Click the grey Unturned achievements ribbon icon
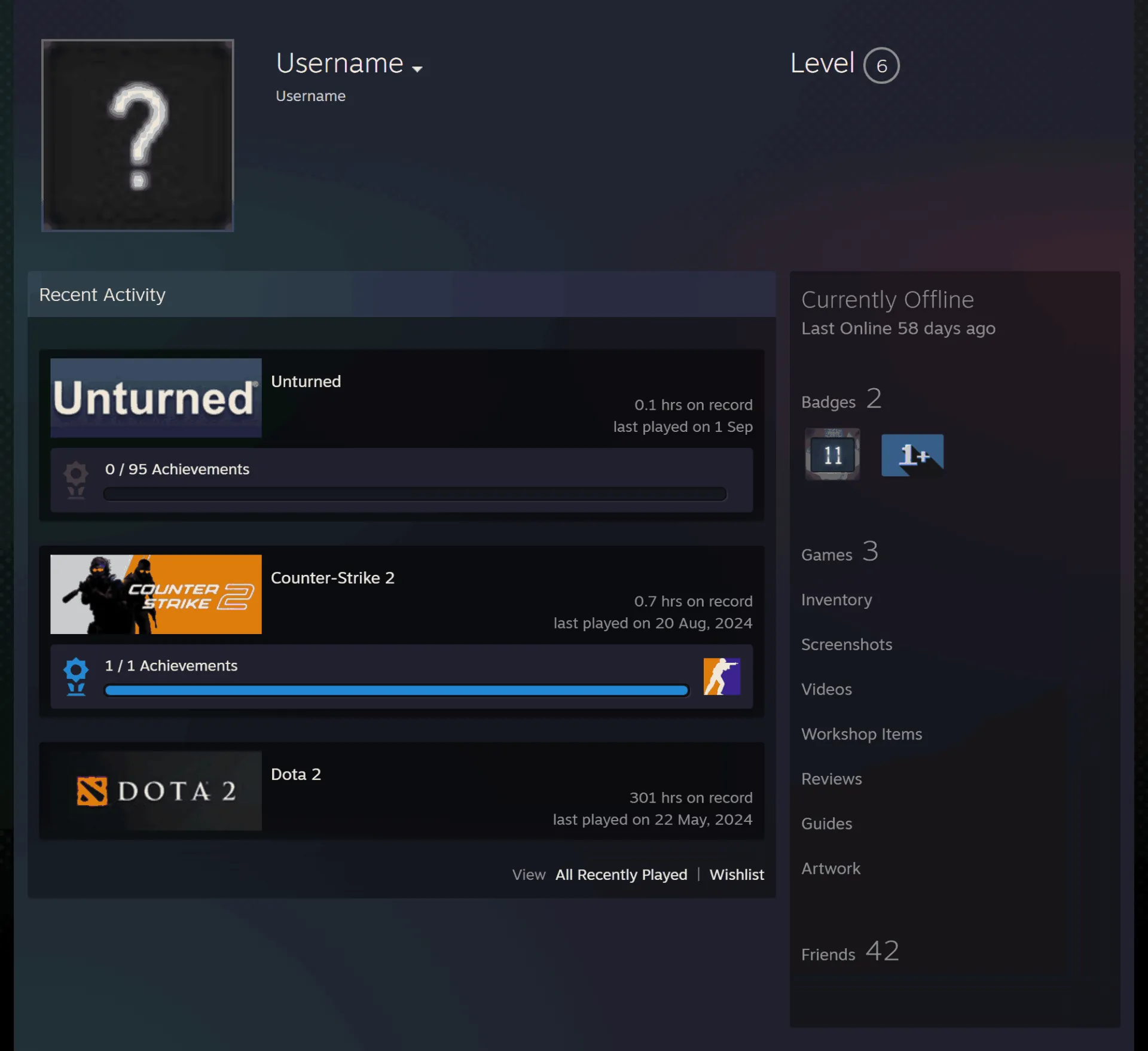Screen dimensions: 1148x1051 (76, 480)
